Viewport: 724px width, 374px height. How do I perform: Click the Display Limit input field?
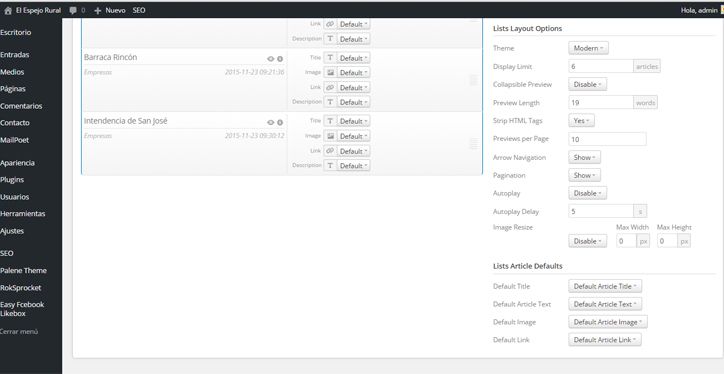[x=601, y=66]
